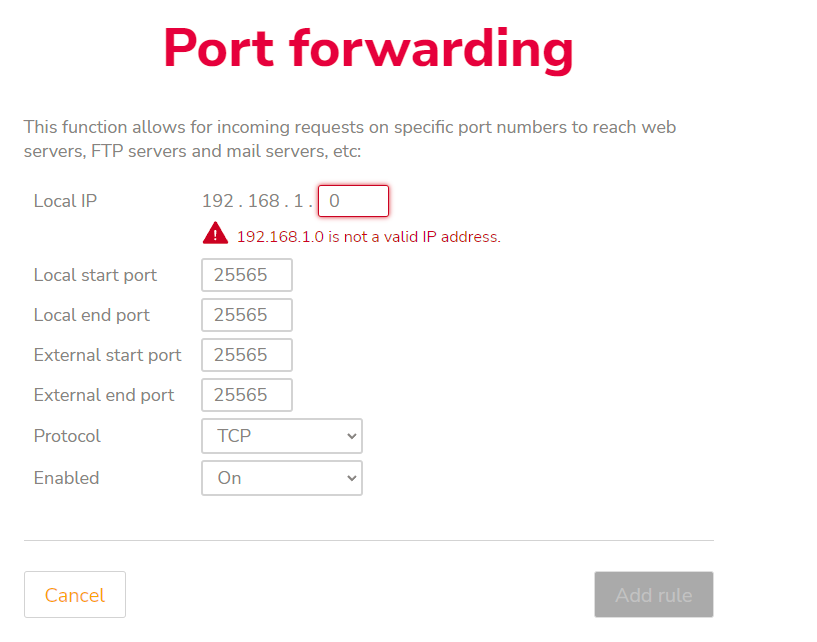Click the highlighted Local IP octet field

click(352, 200)
